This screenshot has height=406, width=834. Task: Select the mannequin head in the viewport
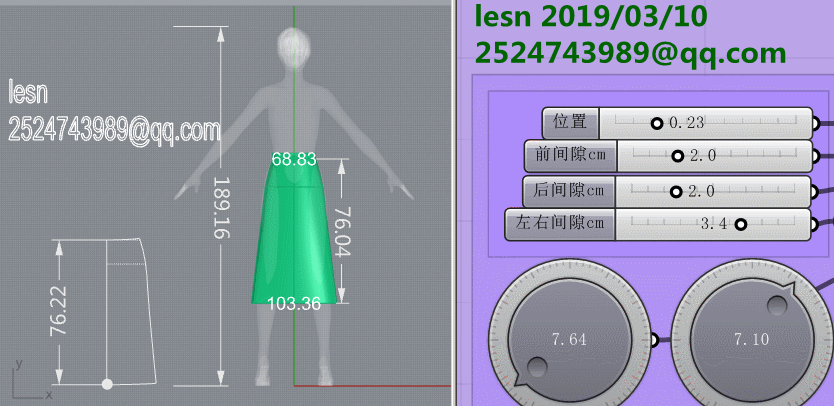click(x=294, y=47)
